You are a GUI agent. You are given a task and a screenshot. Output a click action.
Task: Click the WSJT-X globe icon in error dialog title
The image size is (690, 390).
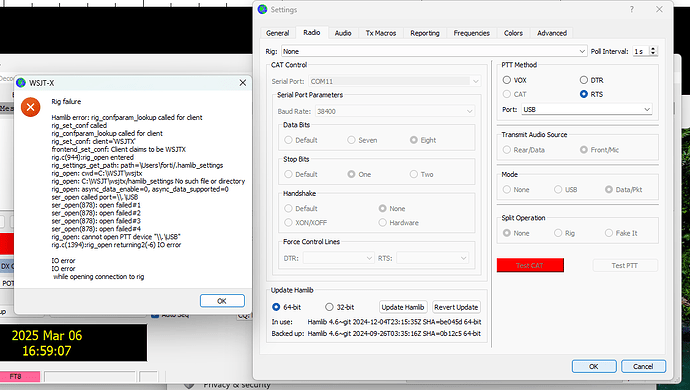[x=21, y=83]
